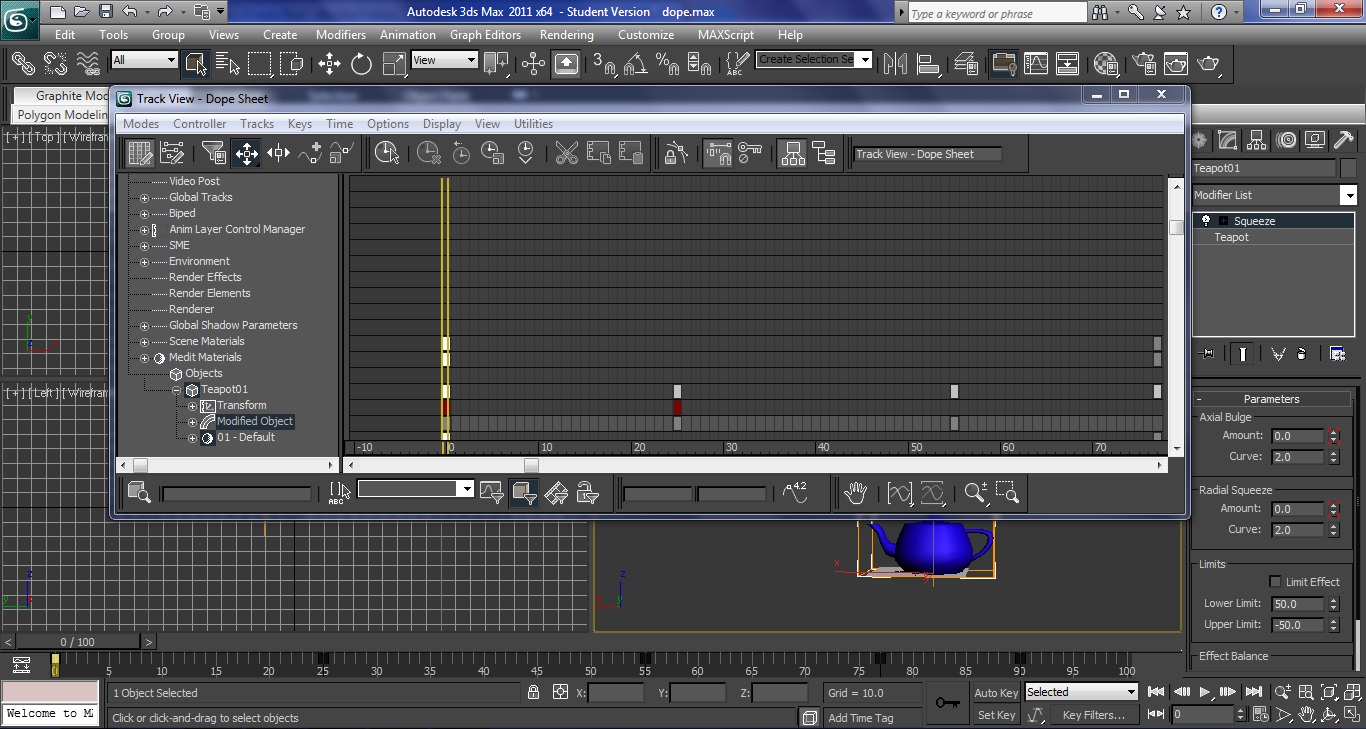This screenshot has width=1366, height=729.
Task: Activate the Select Time tool
Action: (x=385, y=152)
